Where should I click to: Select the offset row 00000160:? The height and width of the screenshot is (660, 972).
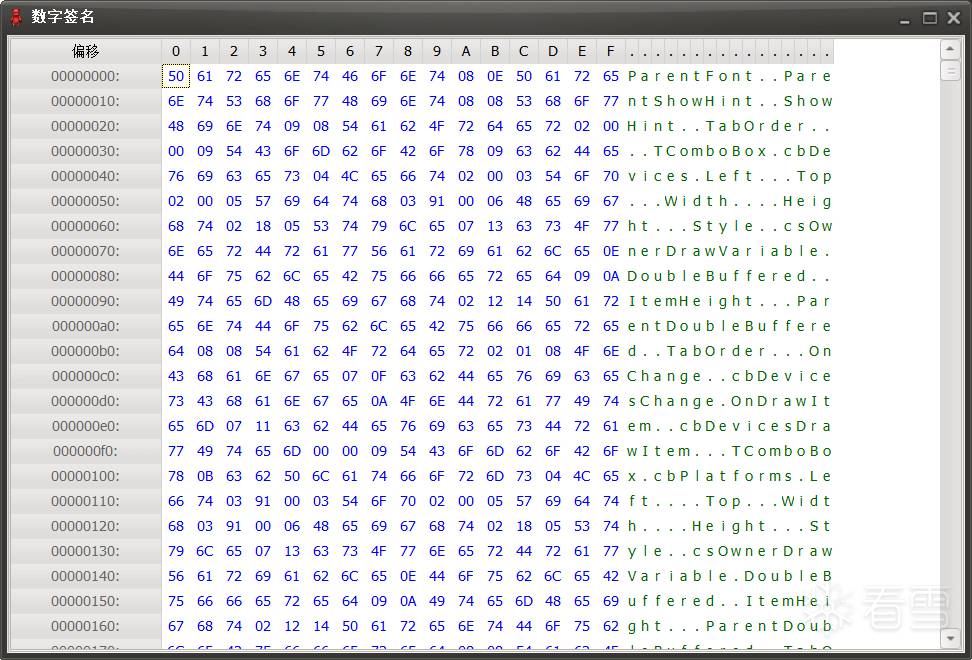pyautogui.click(x=86, y=626)
